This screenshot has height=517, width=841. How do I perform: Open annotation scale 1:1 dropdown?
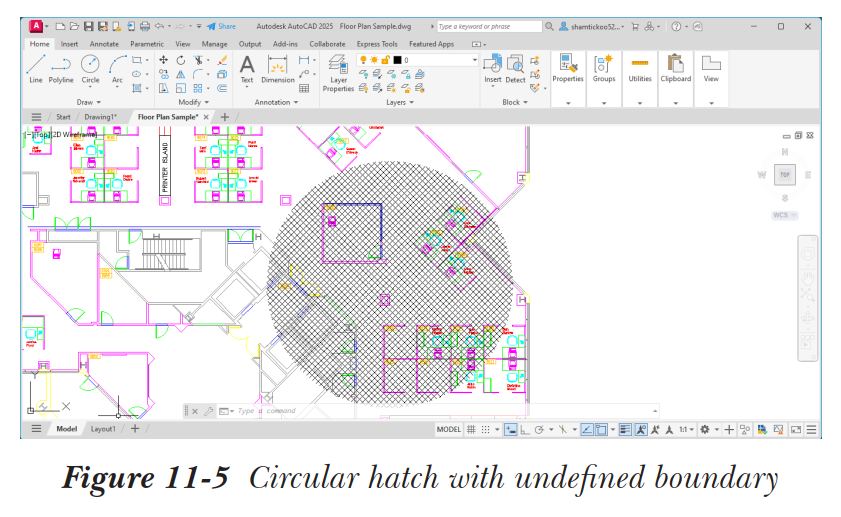click(687, 430)
